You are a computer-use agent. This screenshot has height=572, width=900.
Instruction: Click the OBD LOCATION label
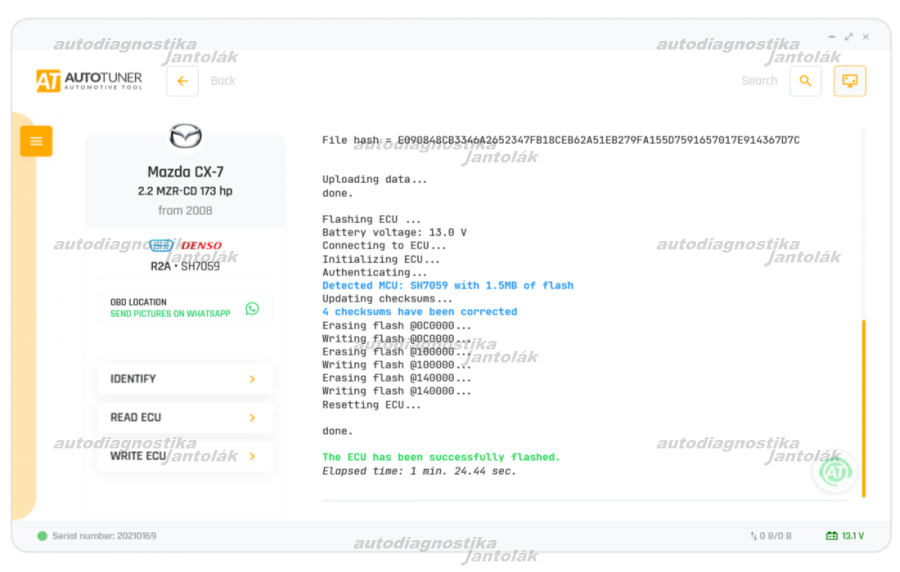(138, 302)
